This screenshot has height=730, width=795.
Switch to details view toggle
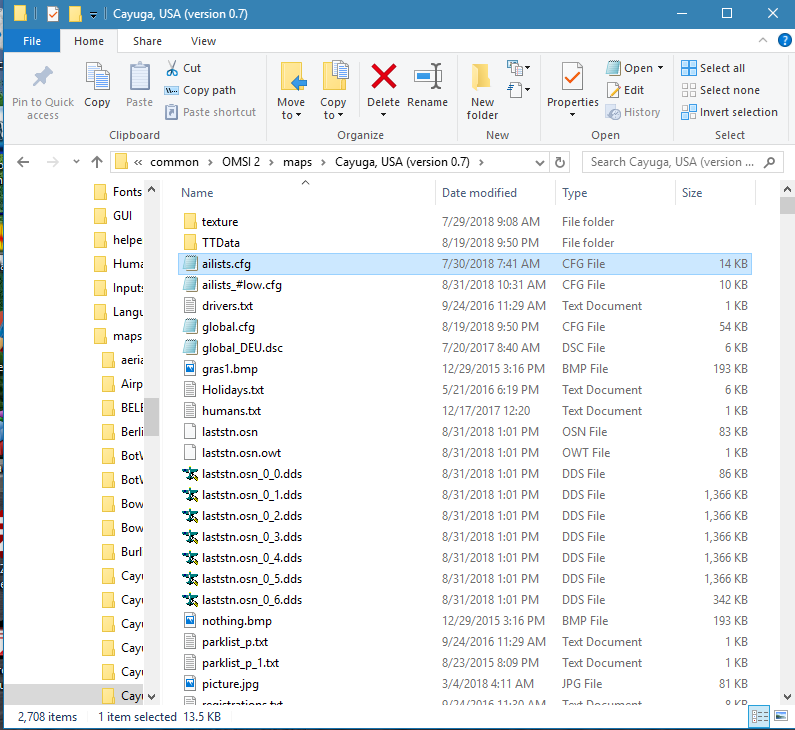760,716
